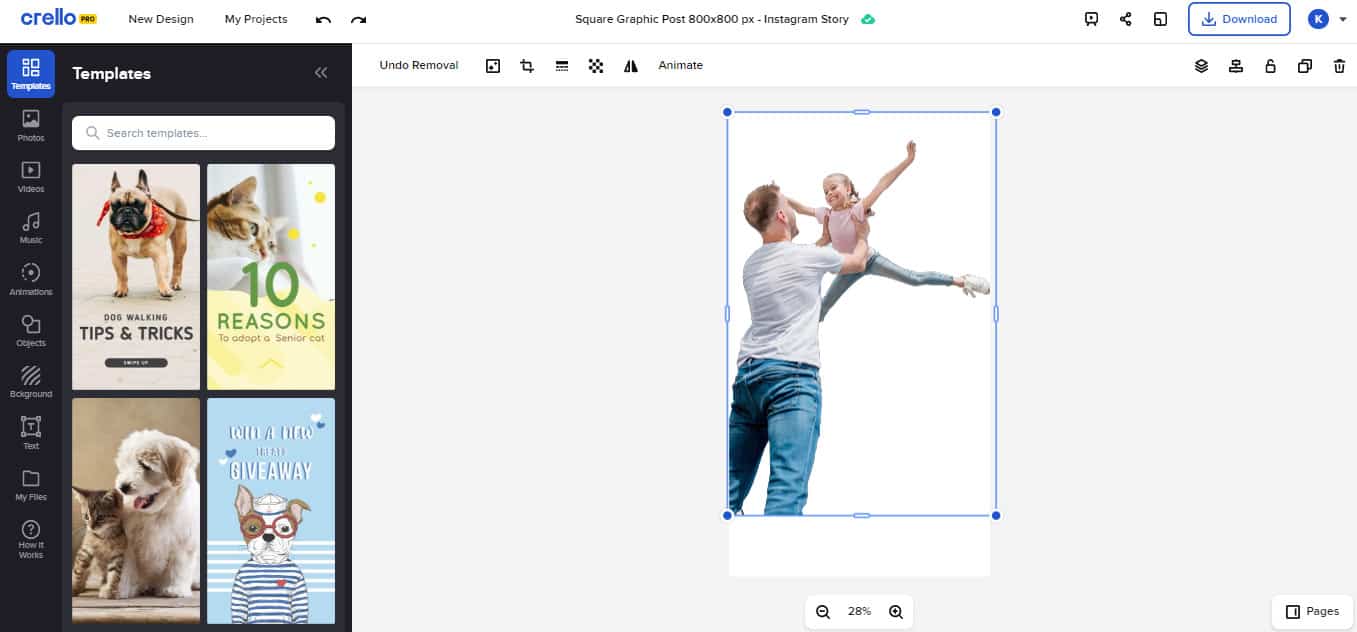The image size is (1357, 632).
Task: Zoom in with the plus magnifier
Action: coord(896,612)
